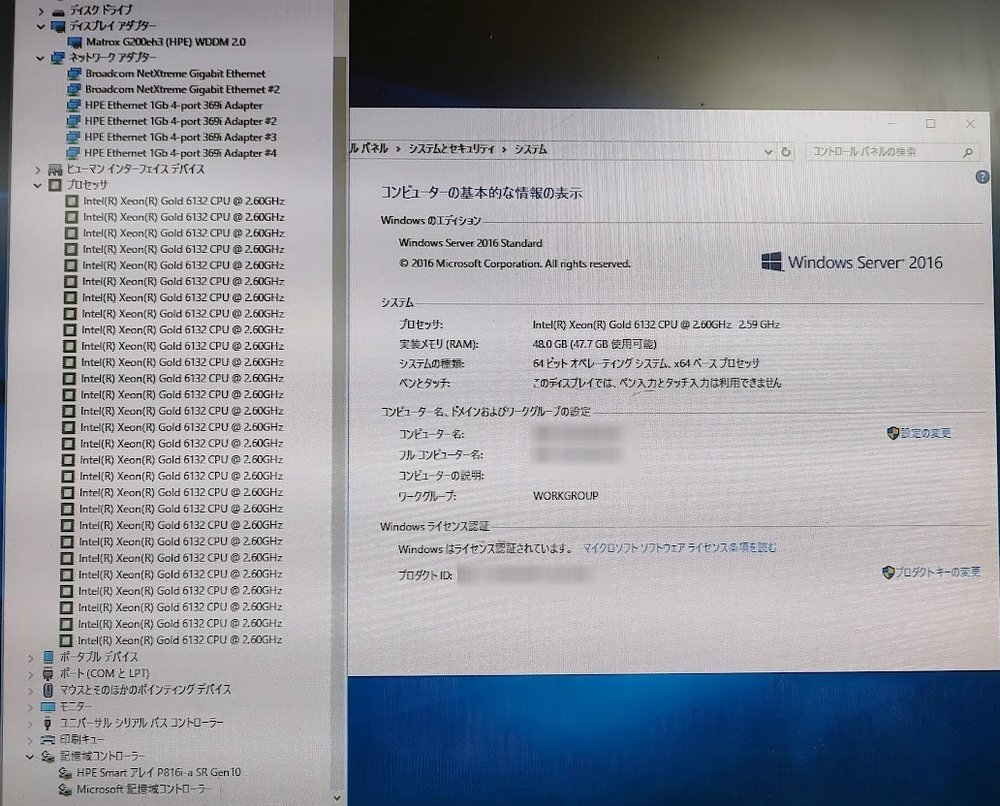This screenshot has width=1000, height=806.
Task: Select Broadcom NetXtreme Gigabit Ethernet entry
Action: (175, 73)
